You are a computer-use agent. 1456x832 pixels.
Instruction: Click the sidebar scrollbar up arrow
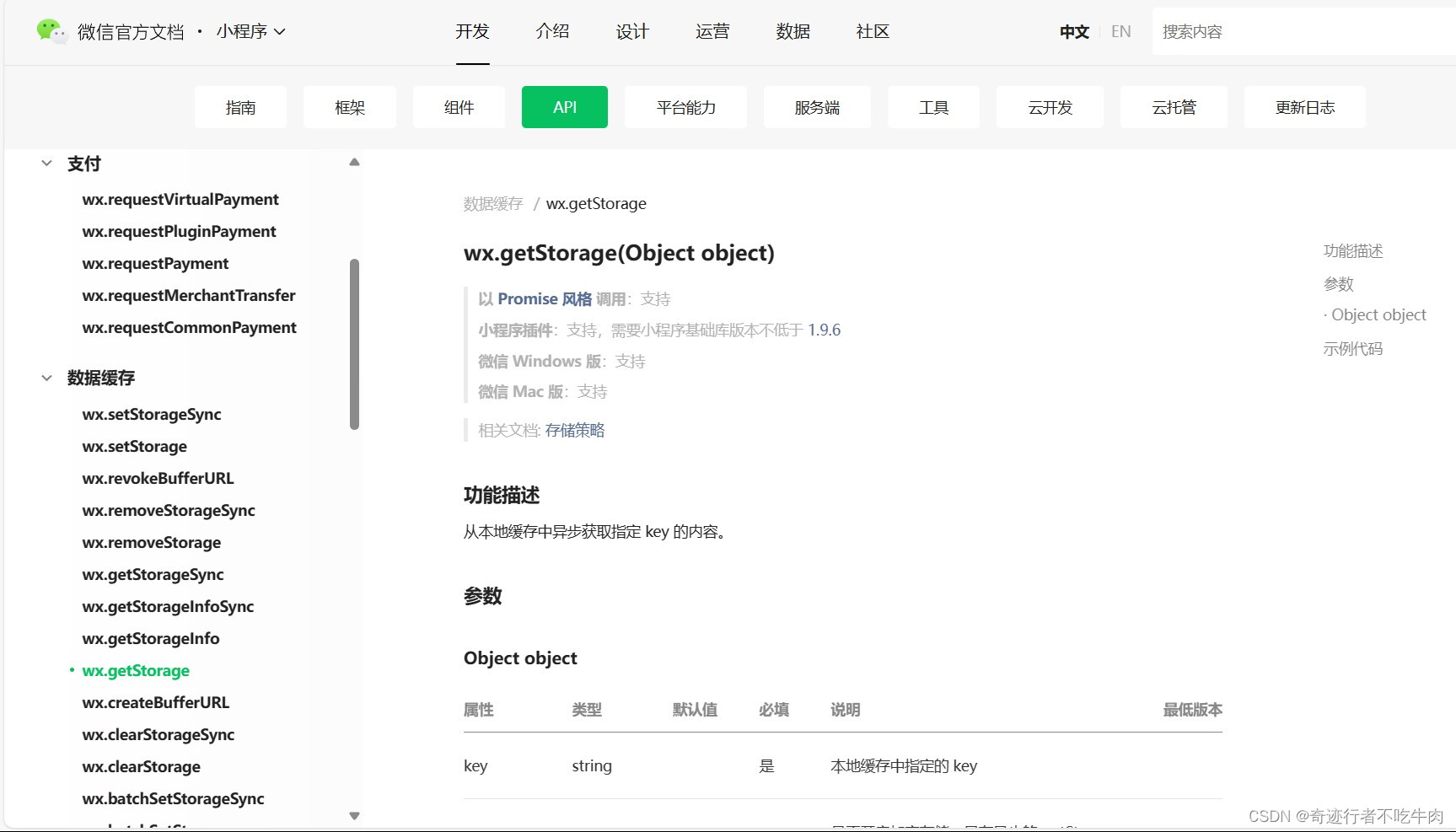point(354,162)
